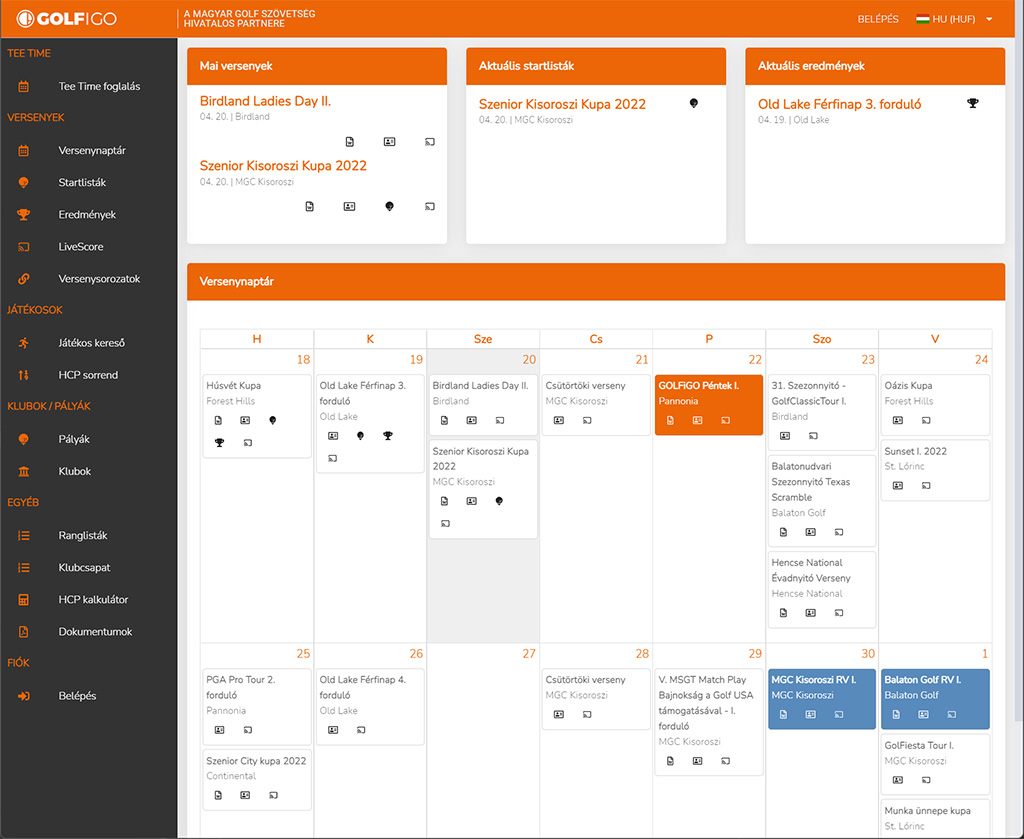
Task: Click the Startlisták golf ball icon in sidebar
Action: click(24, 183)
